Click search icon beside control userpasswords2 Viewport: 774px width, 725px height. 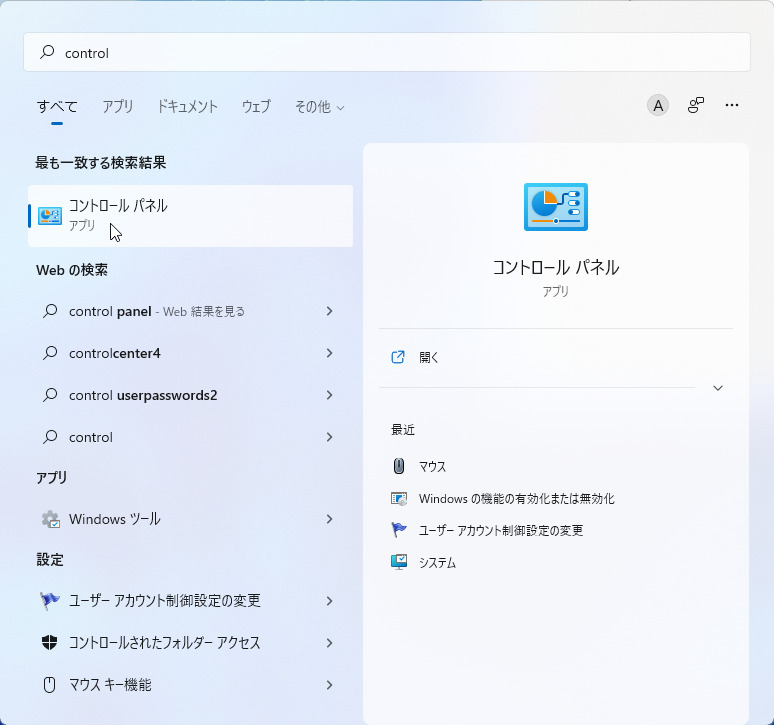click(50, 395)
